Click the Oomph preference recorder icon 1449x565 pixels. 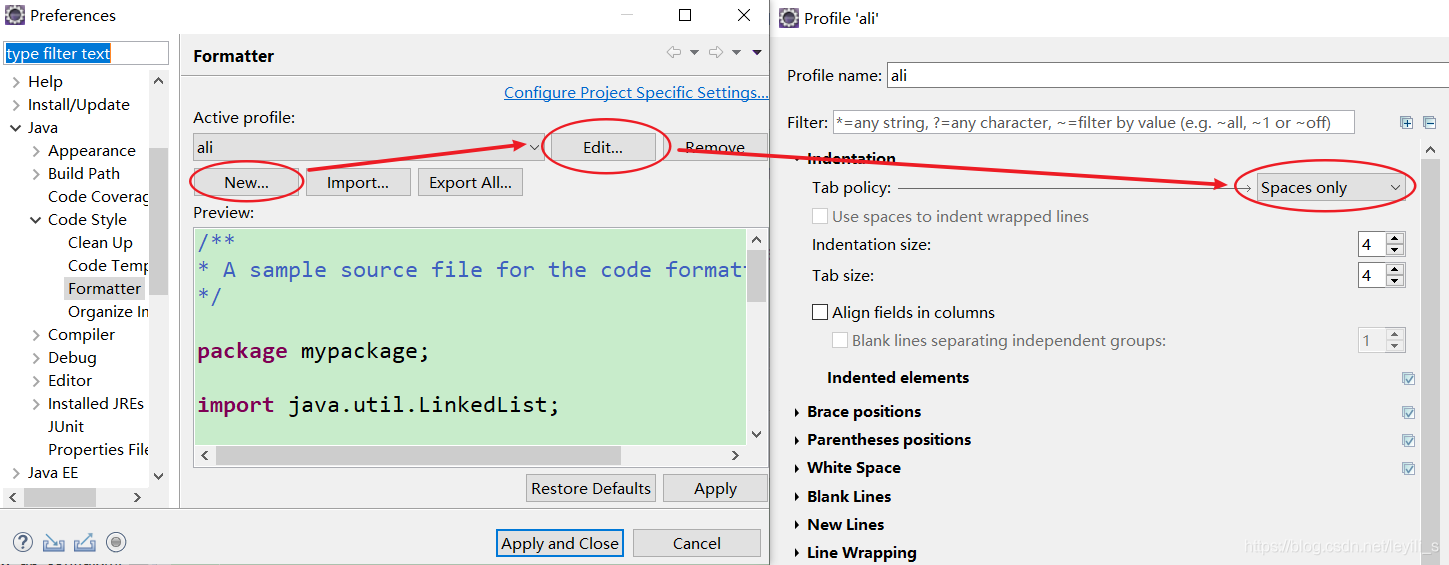point(116,543)
